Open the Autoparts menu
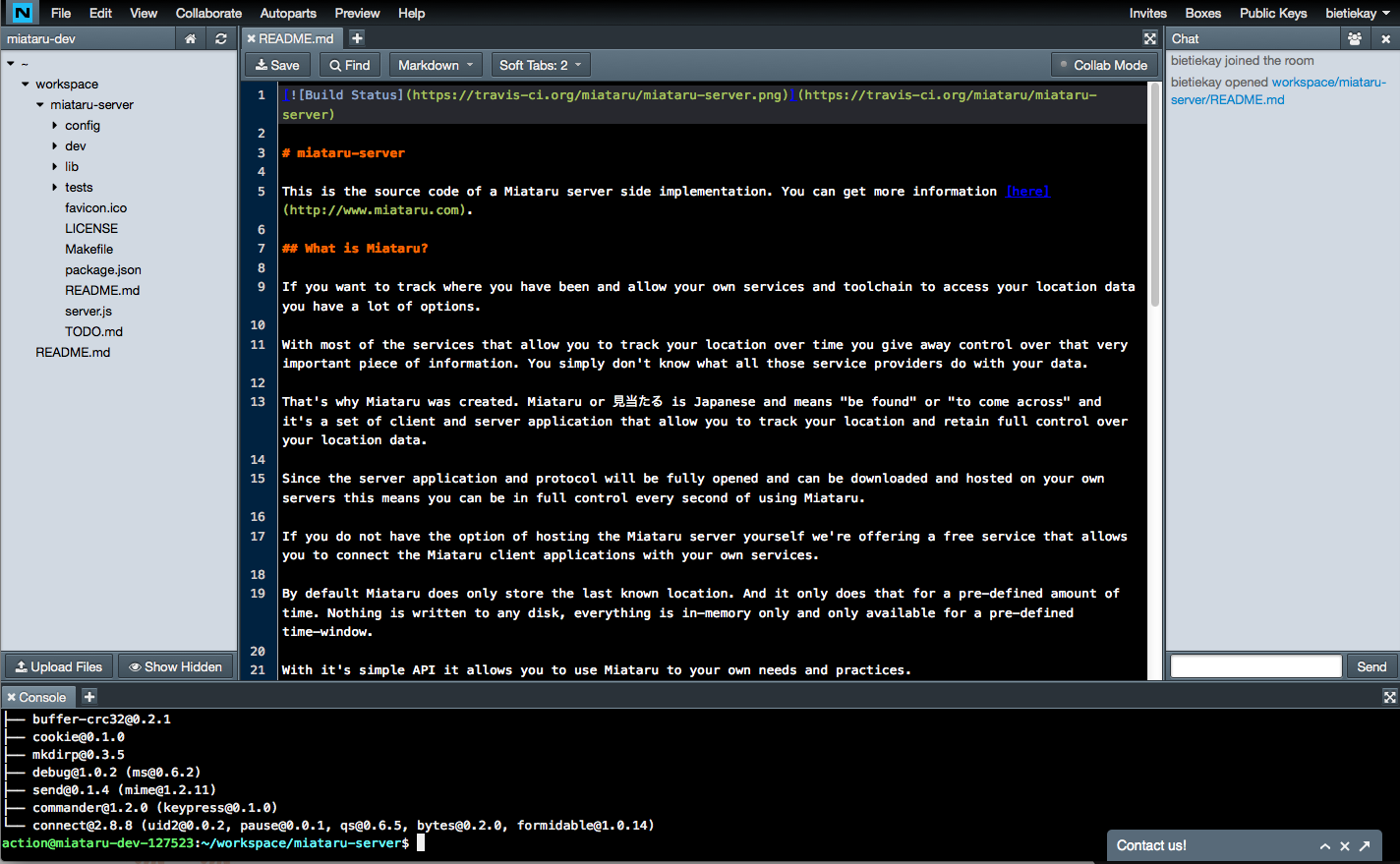 288,13
